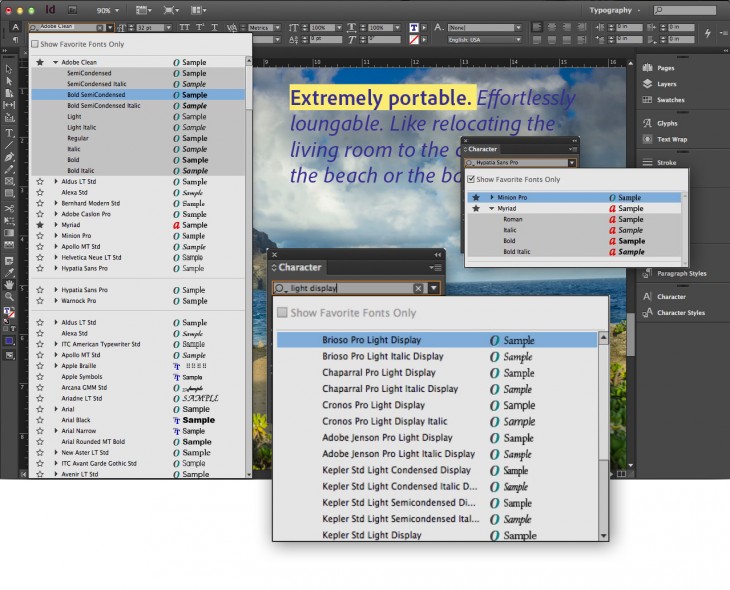
Task: Toggle the favorite star for Adobe Caslon Pro
Action: point(40,214)
